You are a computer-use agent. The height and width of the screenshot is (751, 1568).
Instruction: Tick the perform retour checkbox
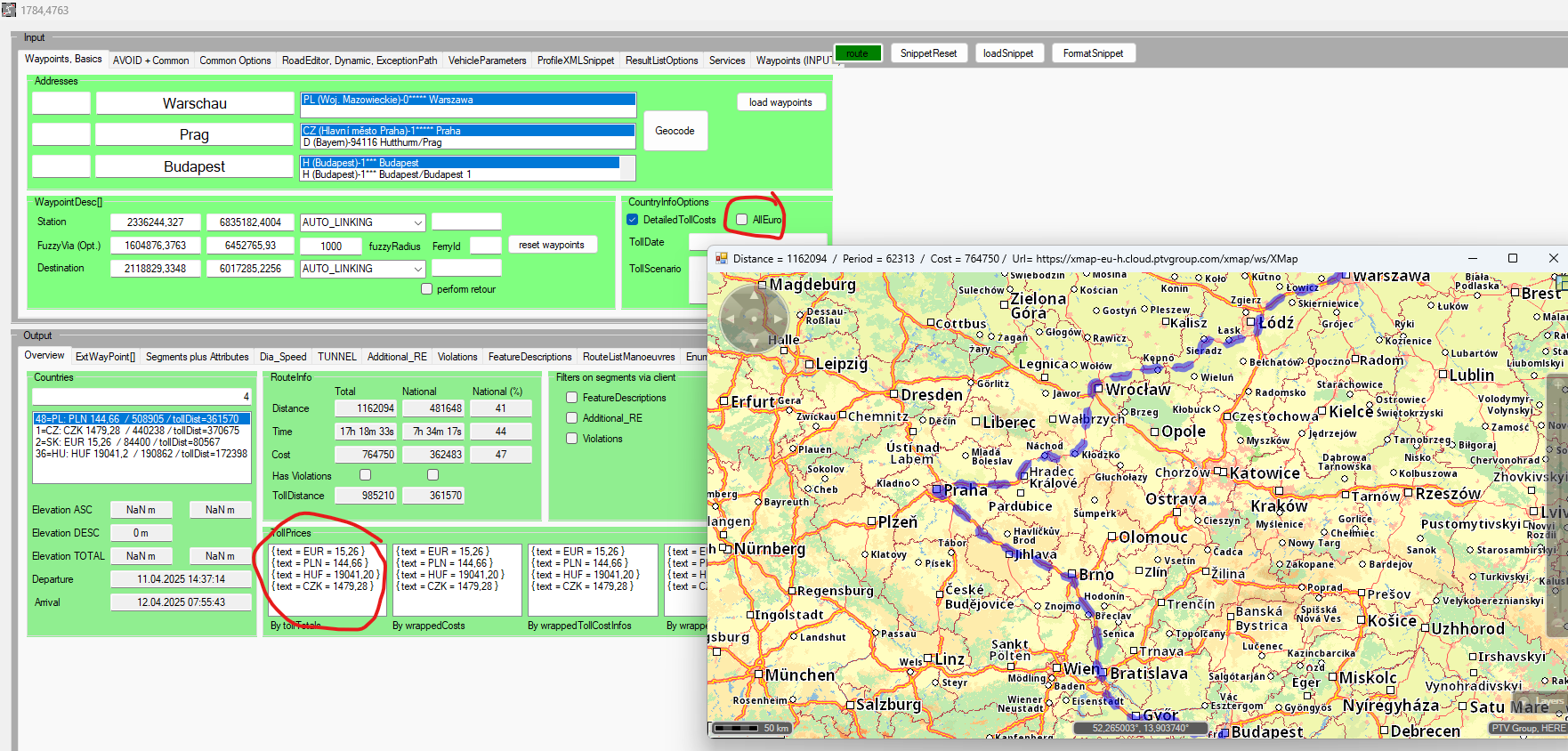click(427, 289)
